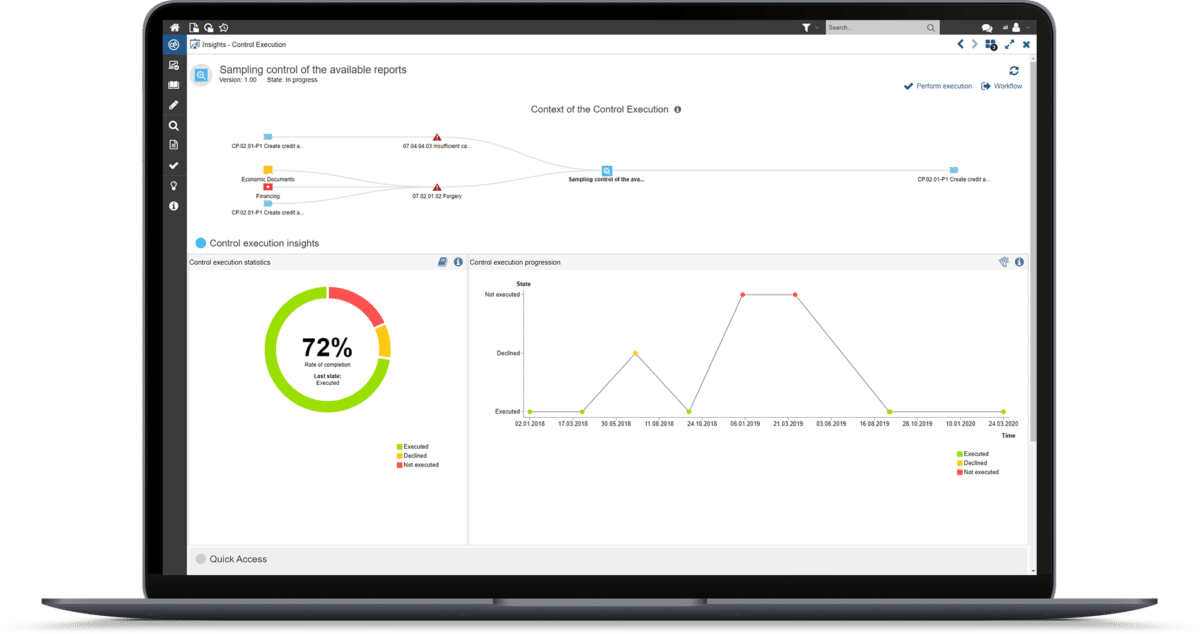
Task: Open the filter dropdown arrow in top bar
Action: pos(817,27)
